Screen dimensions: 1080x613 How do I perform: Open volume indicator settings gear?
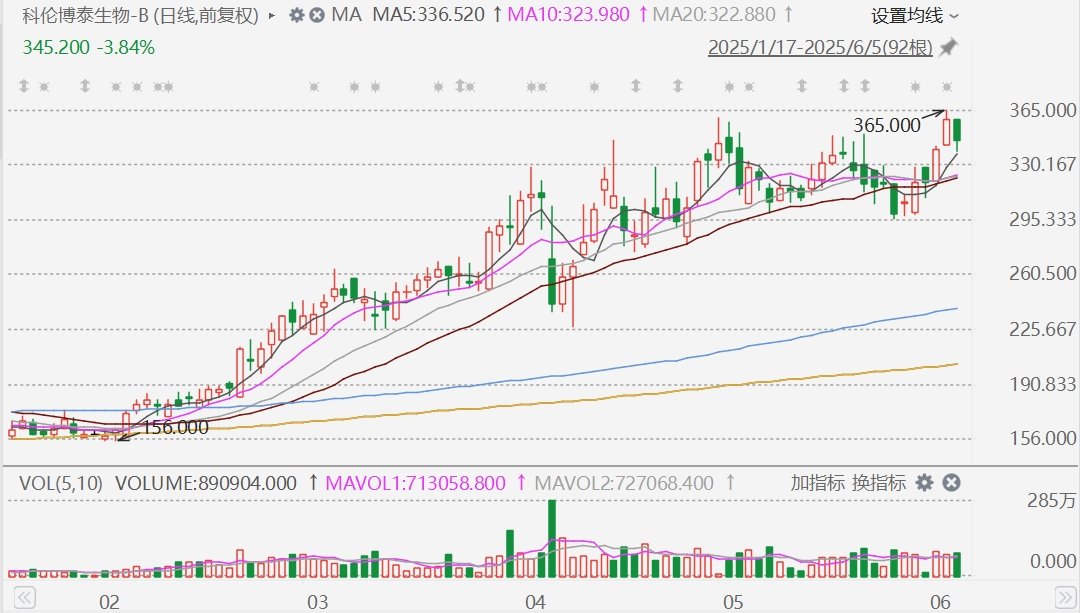tap(925, 483)
